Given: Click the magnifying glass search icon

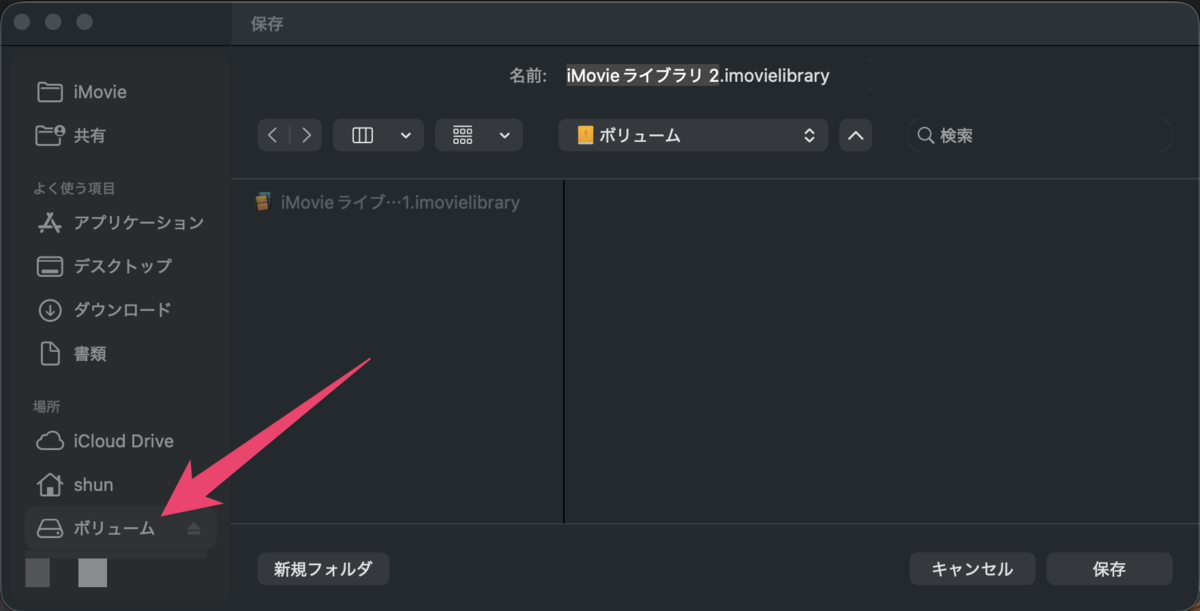Looking at the screenshot, I should pos(925,135).
